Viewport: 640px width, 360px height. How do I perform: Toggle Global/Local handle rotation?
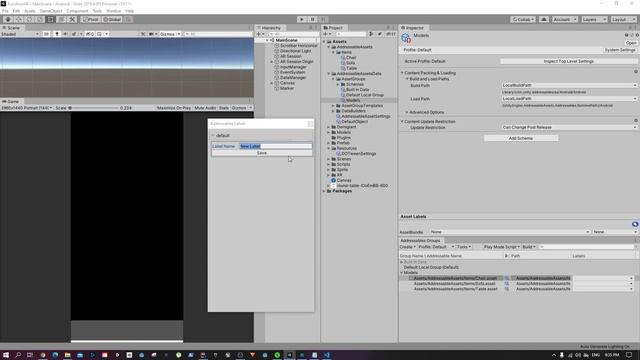point(112,20)
